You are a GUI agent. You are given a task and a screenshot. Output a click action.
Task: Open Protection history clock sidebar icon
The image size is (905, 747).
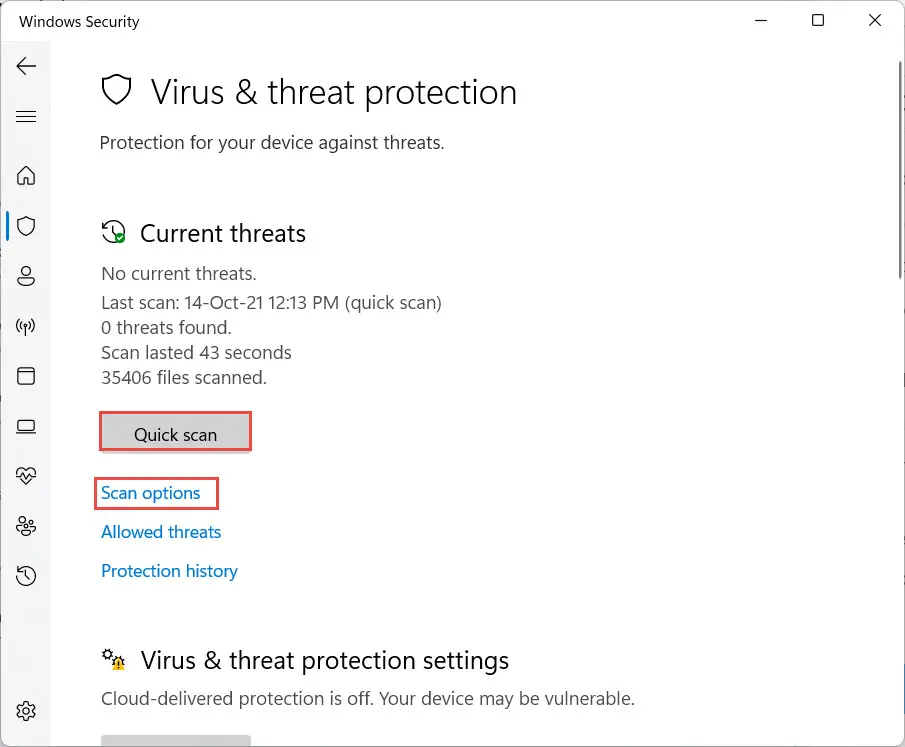point(26,576)
